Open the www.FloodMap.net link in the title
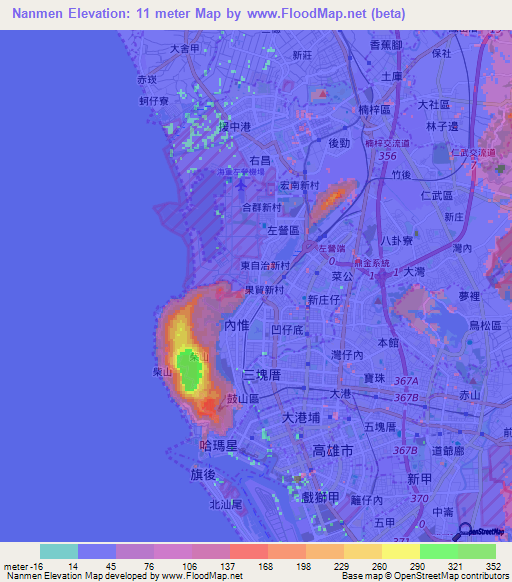The image size is (512, 582). click(307, 14)
